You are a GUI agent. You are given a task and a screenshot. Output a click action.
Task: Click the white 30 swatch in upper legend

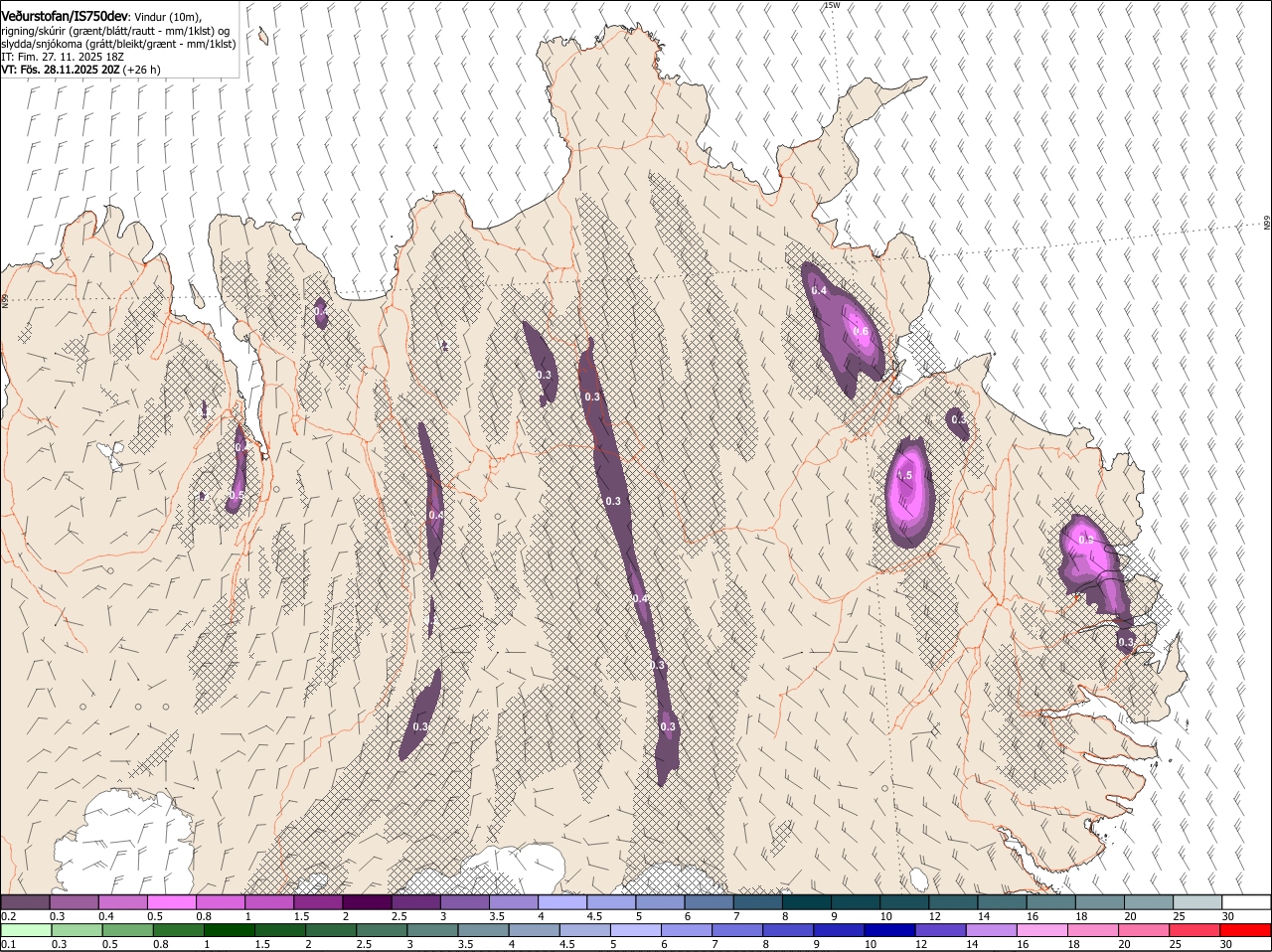(x=1246, y=902)
